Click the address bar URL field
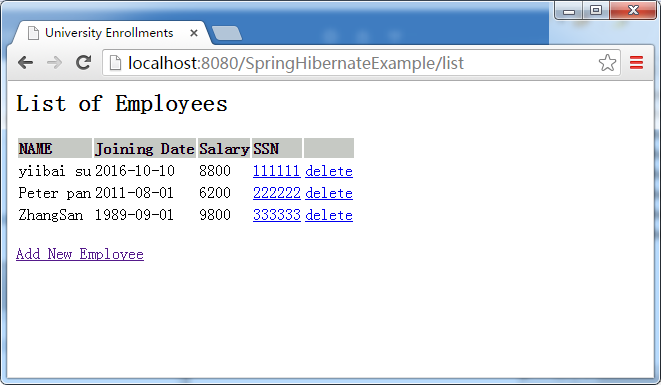This screenshot has width=661, height=385. coord(361,63)
